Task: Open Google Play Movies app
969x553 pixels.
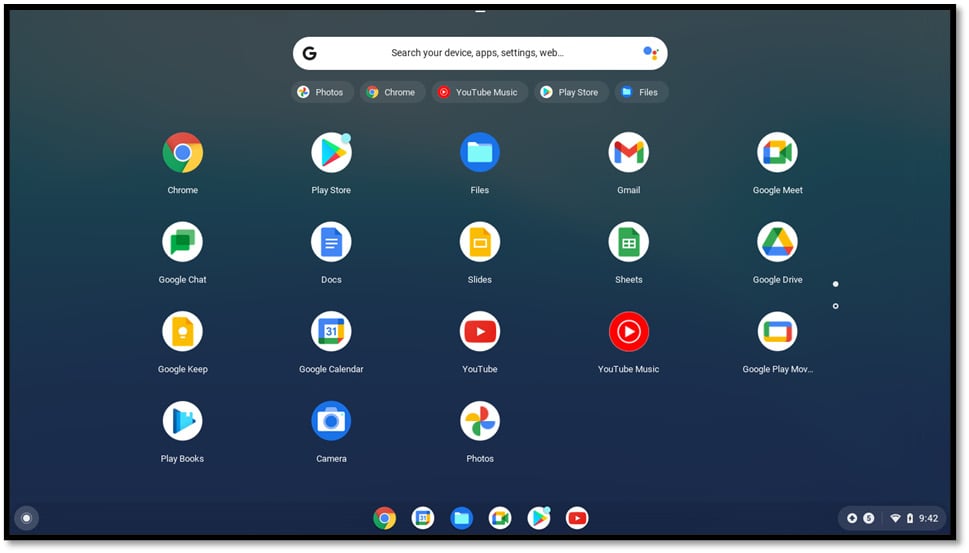Action: pyautogui.click(x=777, y=332)
